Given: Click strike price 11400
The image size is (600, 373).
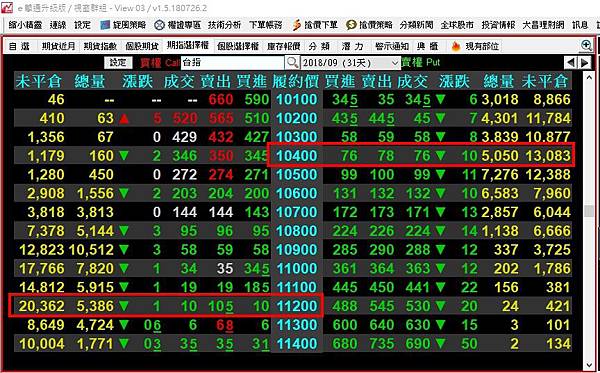Looking at the screenshot, I should 297,343.
